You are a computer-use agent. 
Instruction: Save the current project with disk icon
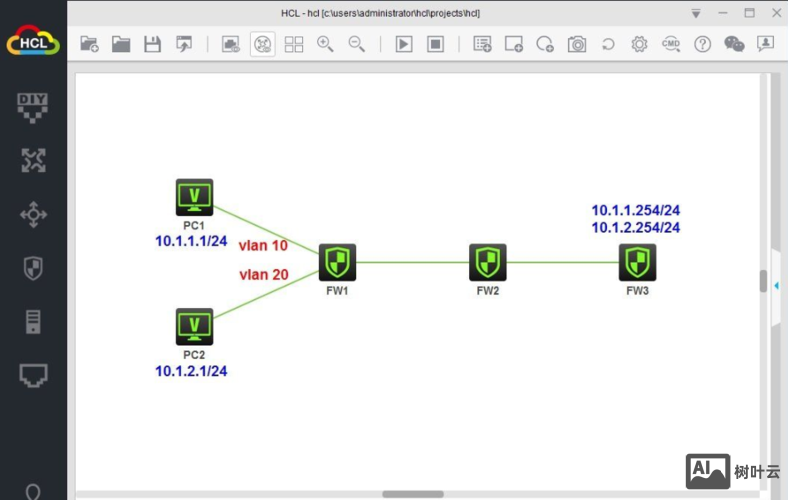pyautogui.click(x=152, y=44)
